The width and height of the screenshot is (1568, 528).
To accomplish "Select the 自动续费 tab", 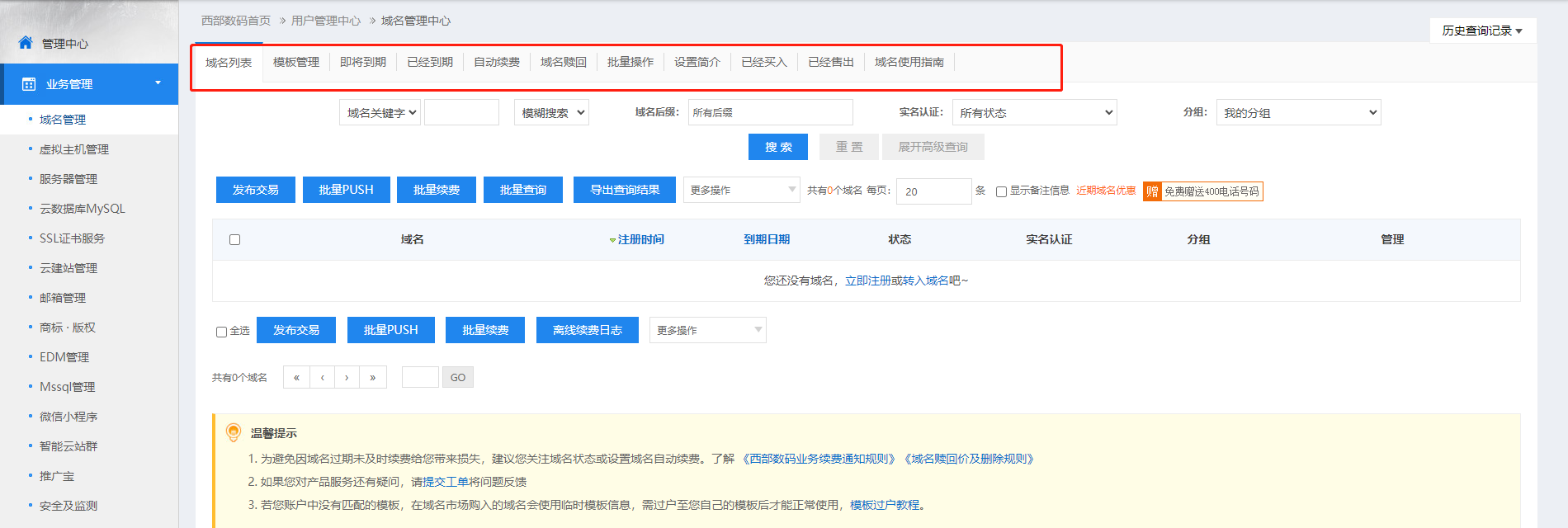I will coord(496,62).
